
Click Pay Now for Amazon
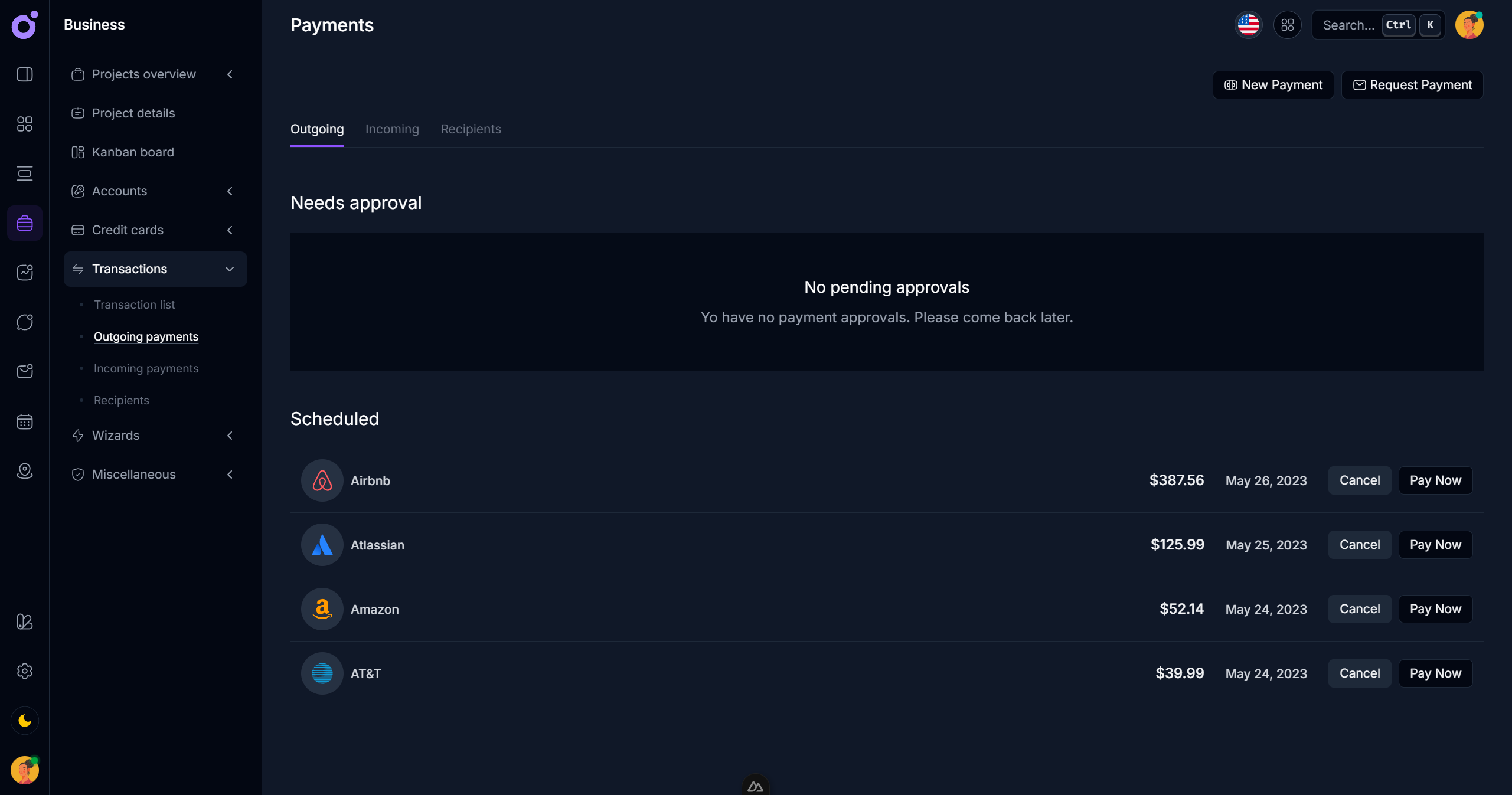click(x=1435, y=609)
